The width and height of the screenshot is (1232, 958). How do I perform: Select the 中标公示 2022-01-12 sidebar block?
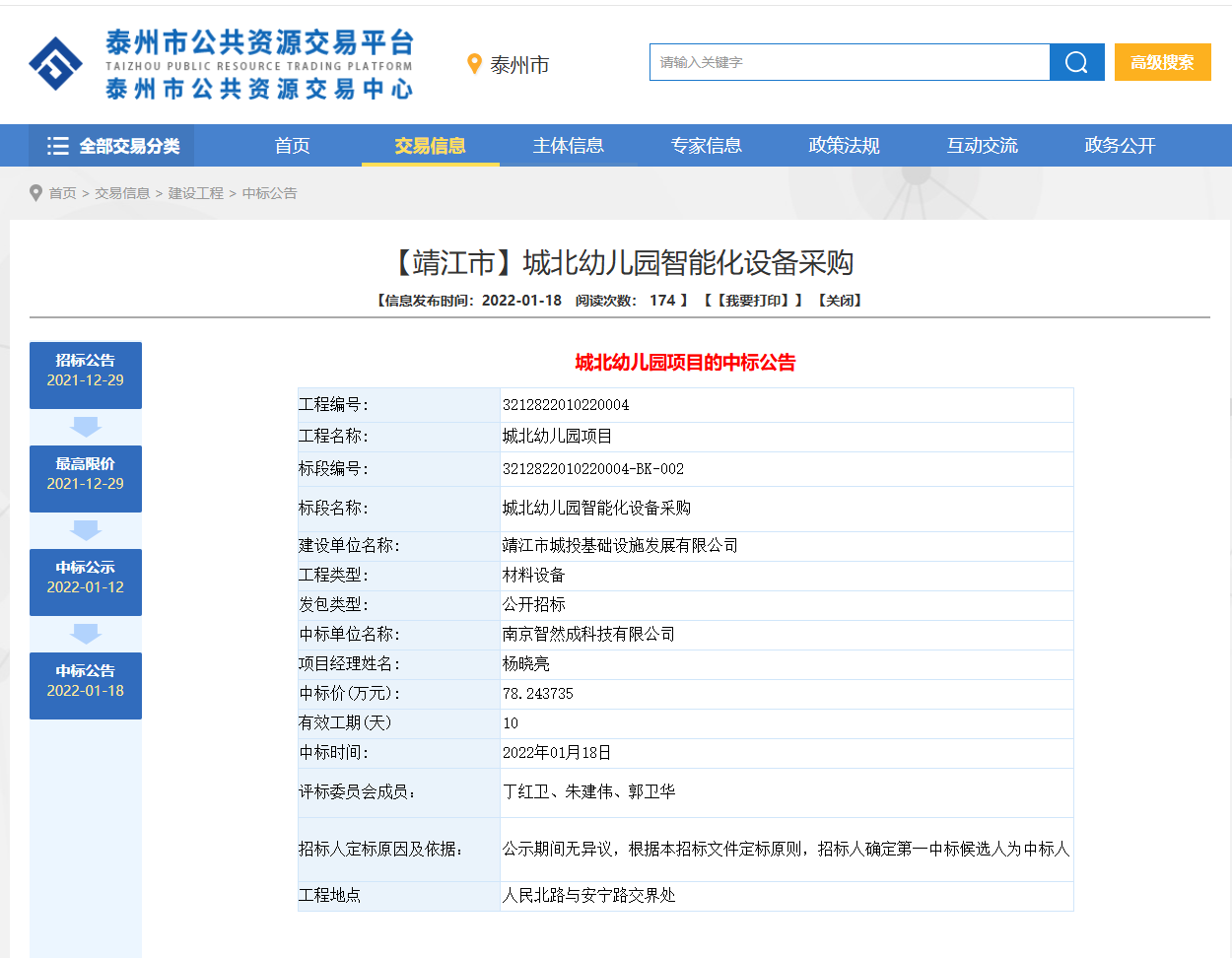point(85,582)
